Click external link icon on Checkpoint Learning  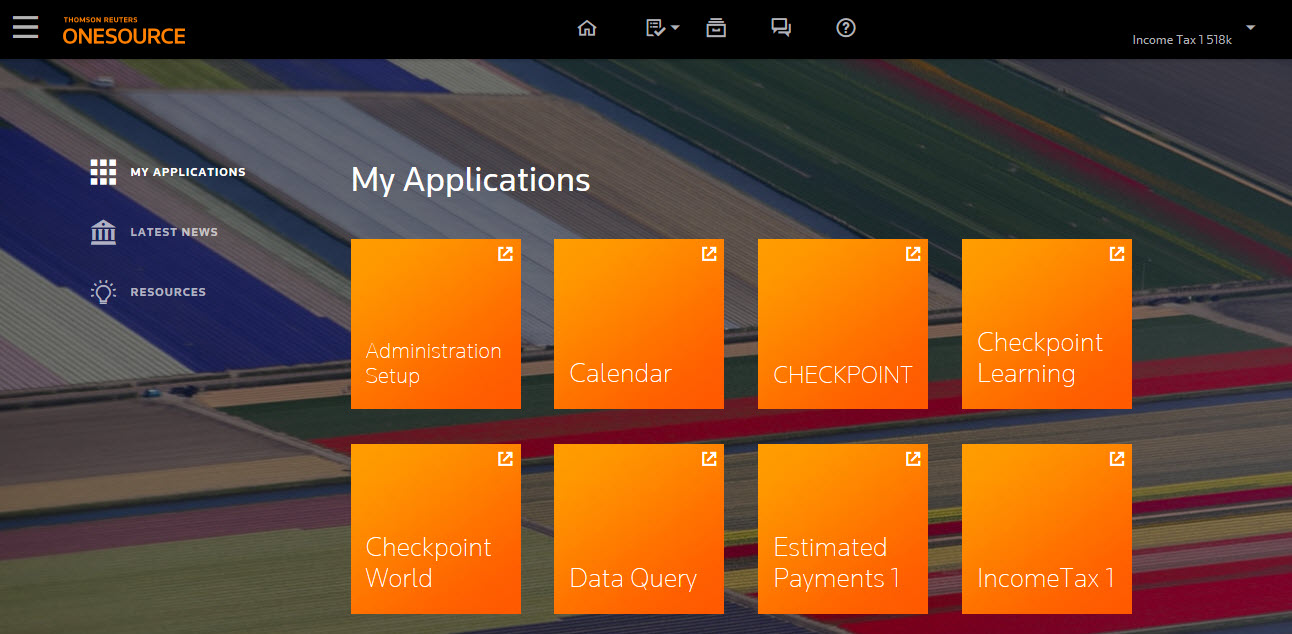coord(1117,254)
